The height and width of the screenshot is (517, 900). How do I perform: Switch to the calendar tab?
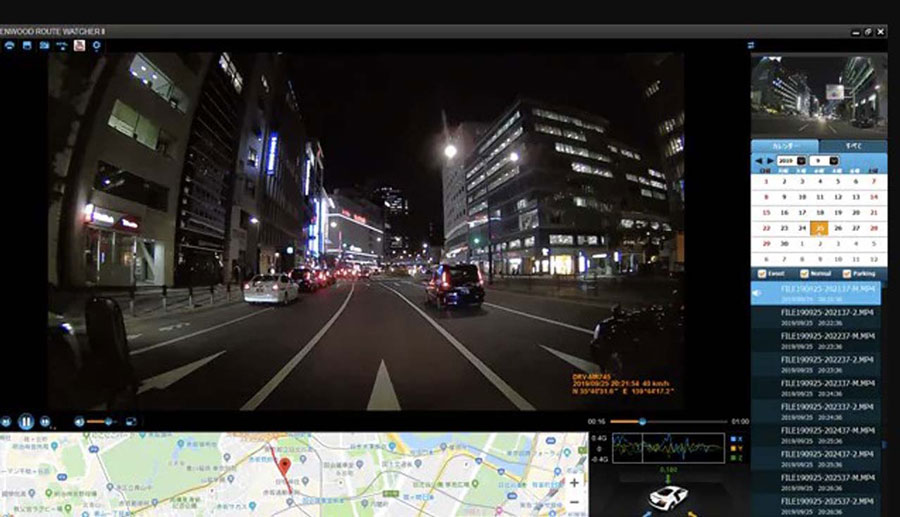tap(785, 146)
